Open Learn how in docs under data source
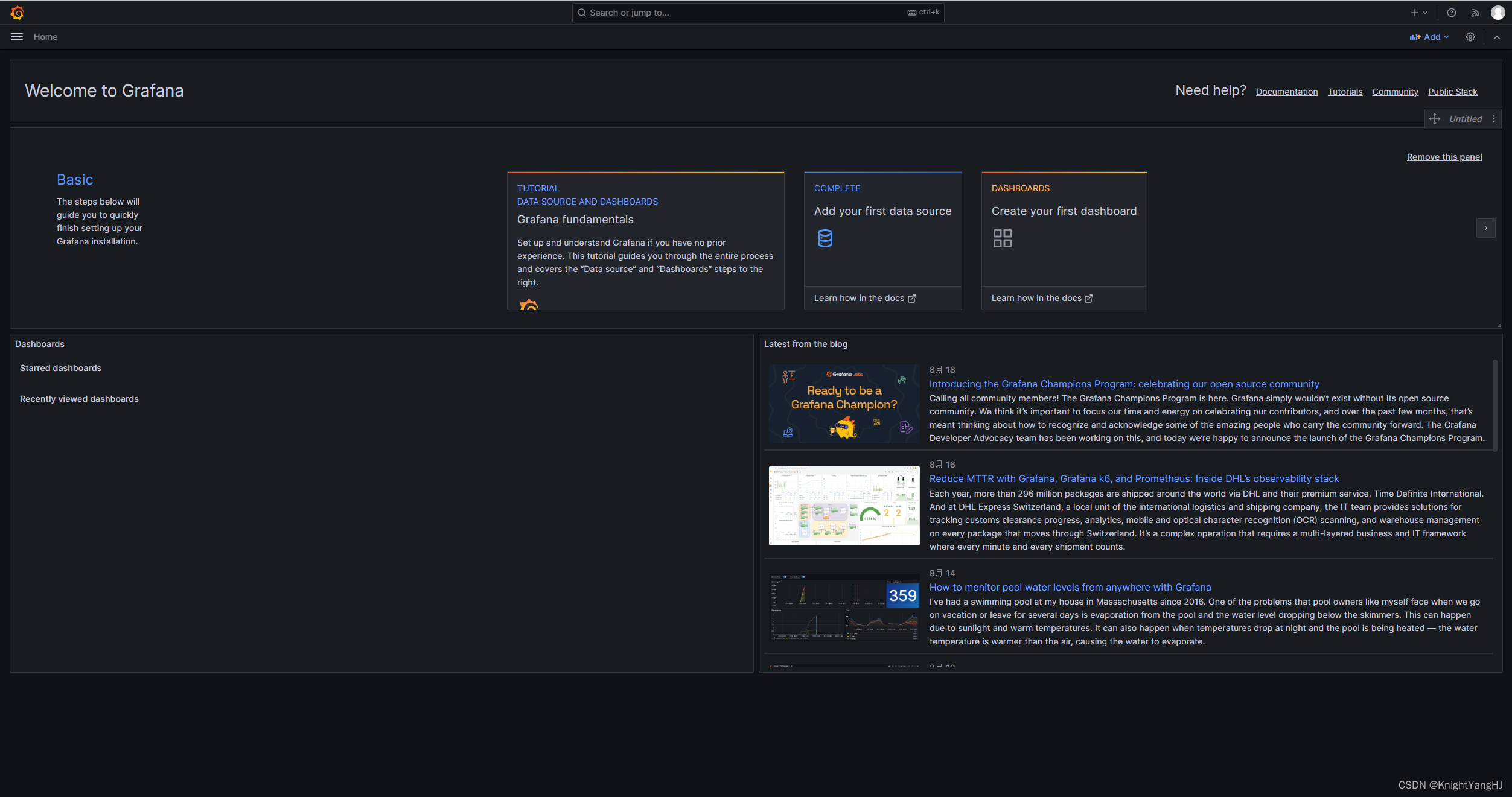Screen dimensions: 1512x797 pos(865,299)
